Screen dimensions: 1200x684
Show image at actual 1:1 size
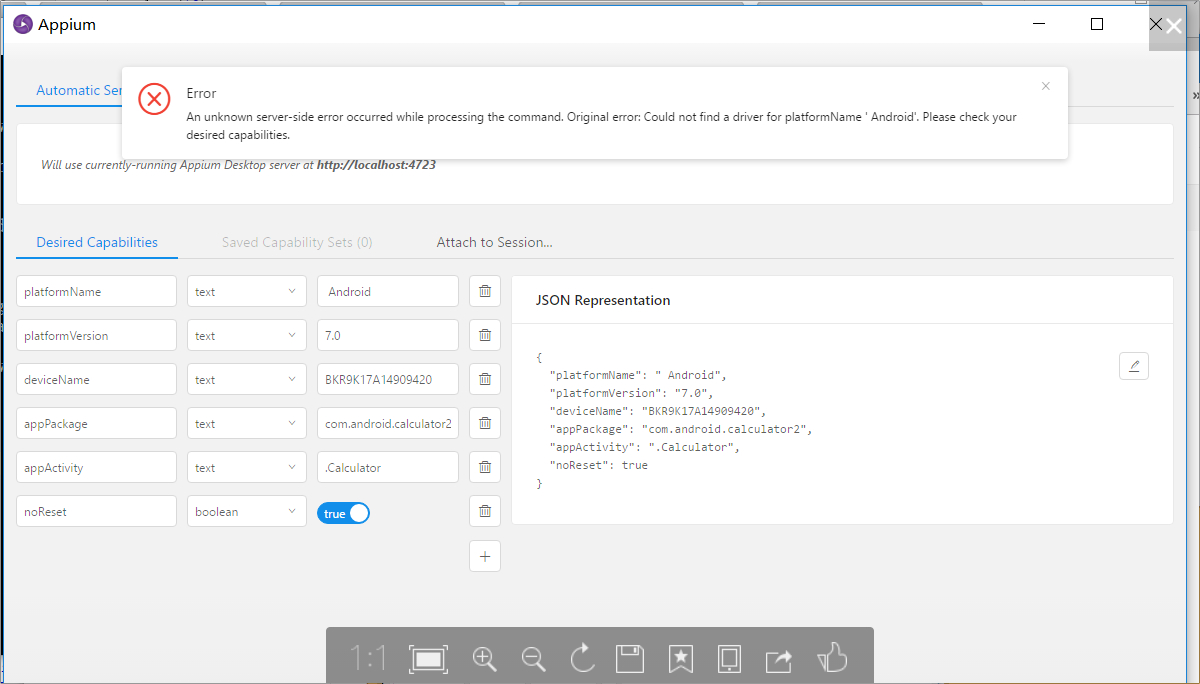tap(368, 657)
